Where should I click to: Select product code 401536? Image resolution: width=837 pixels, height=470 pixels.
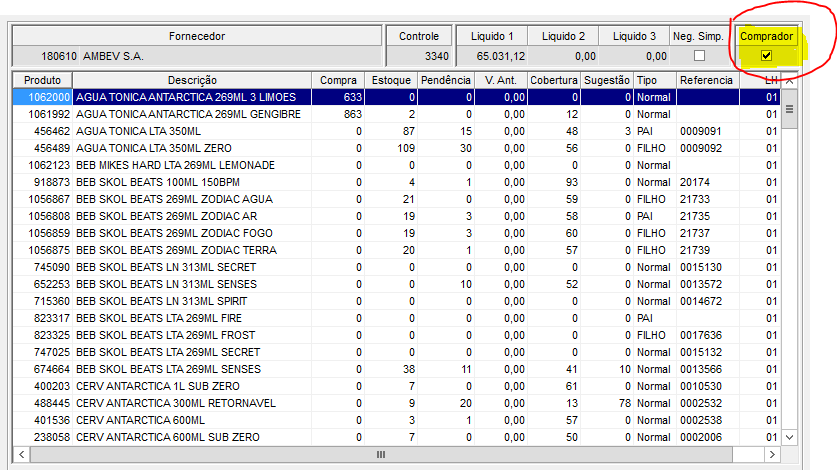coord(52,420)
